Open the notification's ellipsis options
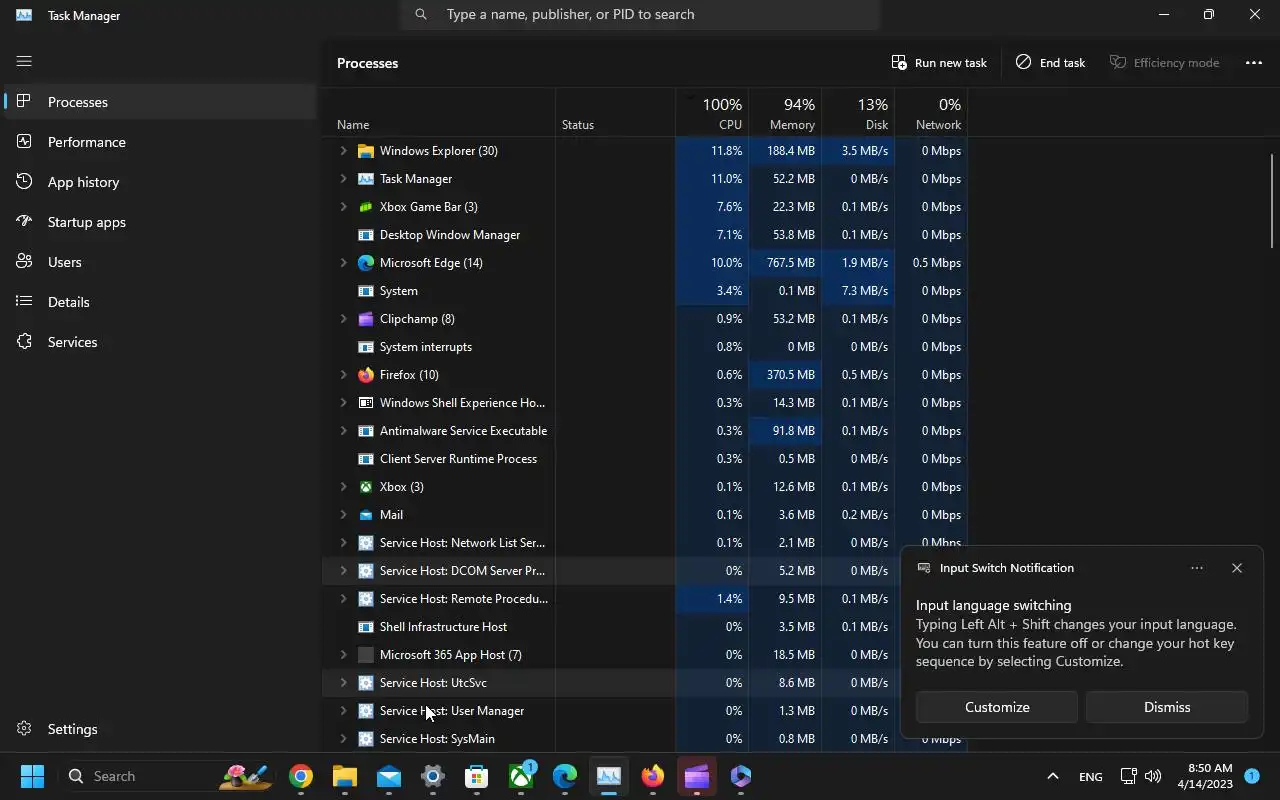The width and height of the screenshot is (1280, 800). (x=1197, y=568)
